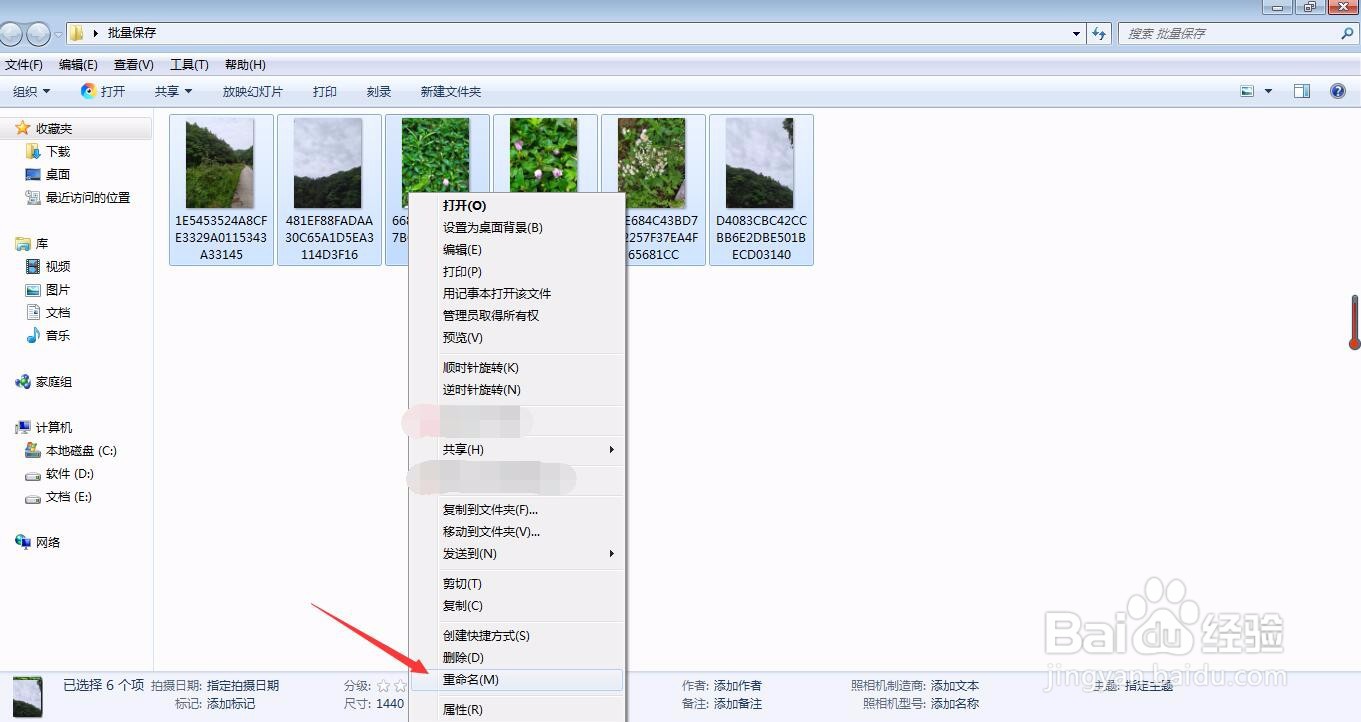Click the 收藏夹 star icon

coord(22,128)
